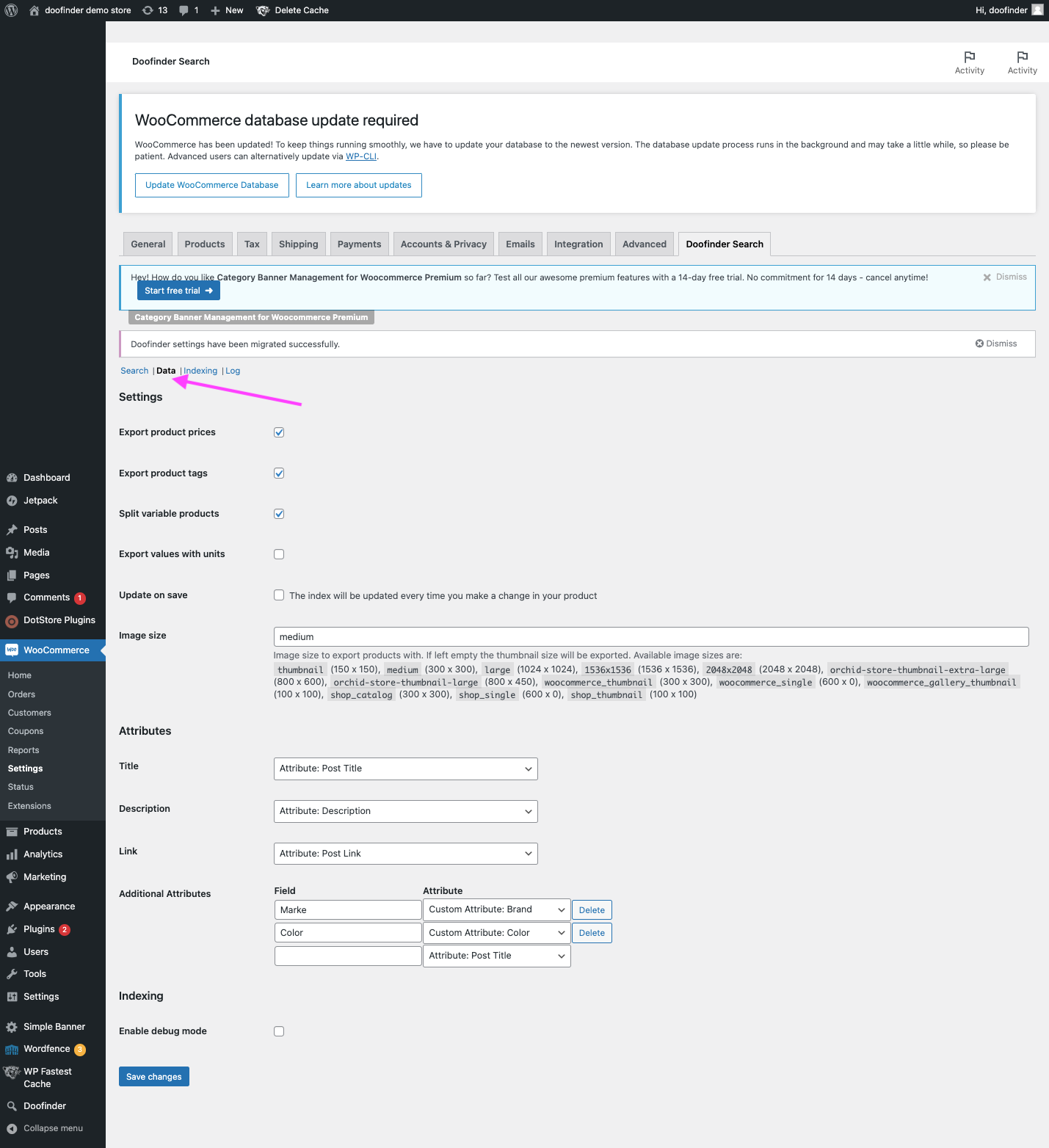Dismiss the premium trial banner
This screenshot has height=1148, width=1049.
click(1005, 277)
